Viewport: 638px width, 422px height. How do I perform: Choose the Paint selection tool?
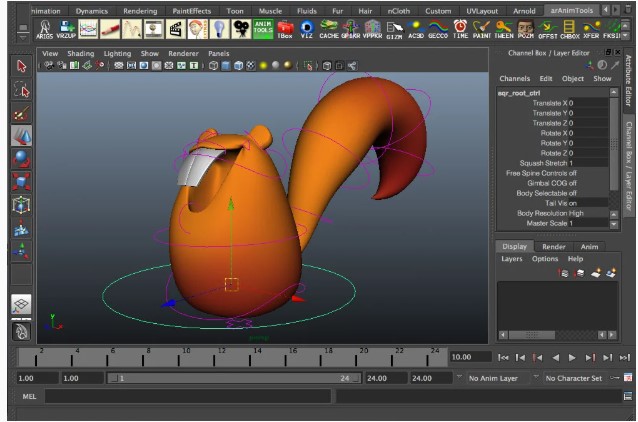point(21,113)
